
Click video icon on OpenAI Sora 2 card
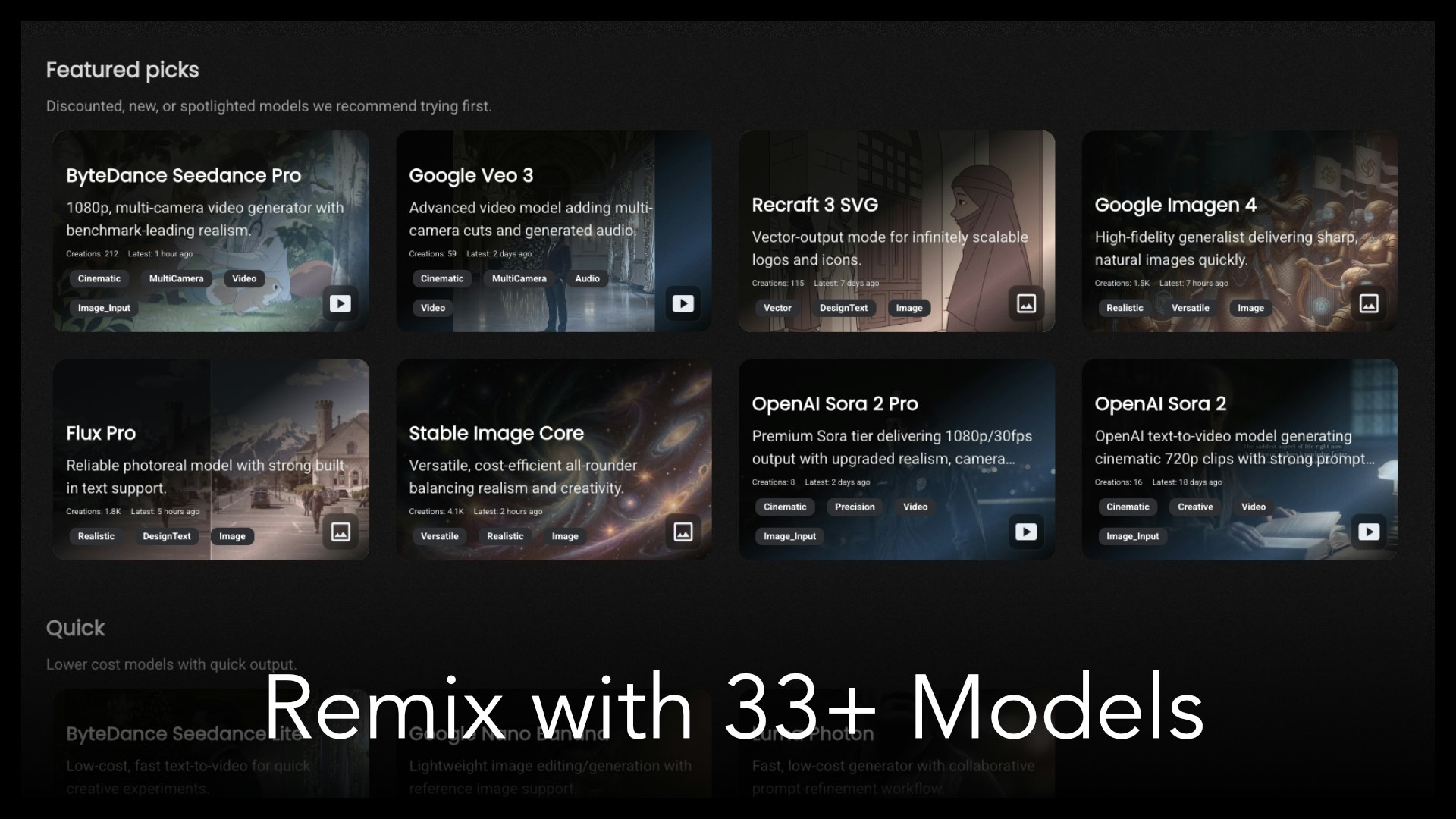coord(1369,532)
